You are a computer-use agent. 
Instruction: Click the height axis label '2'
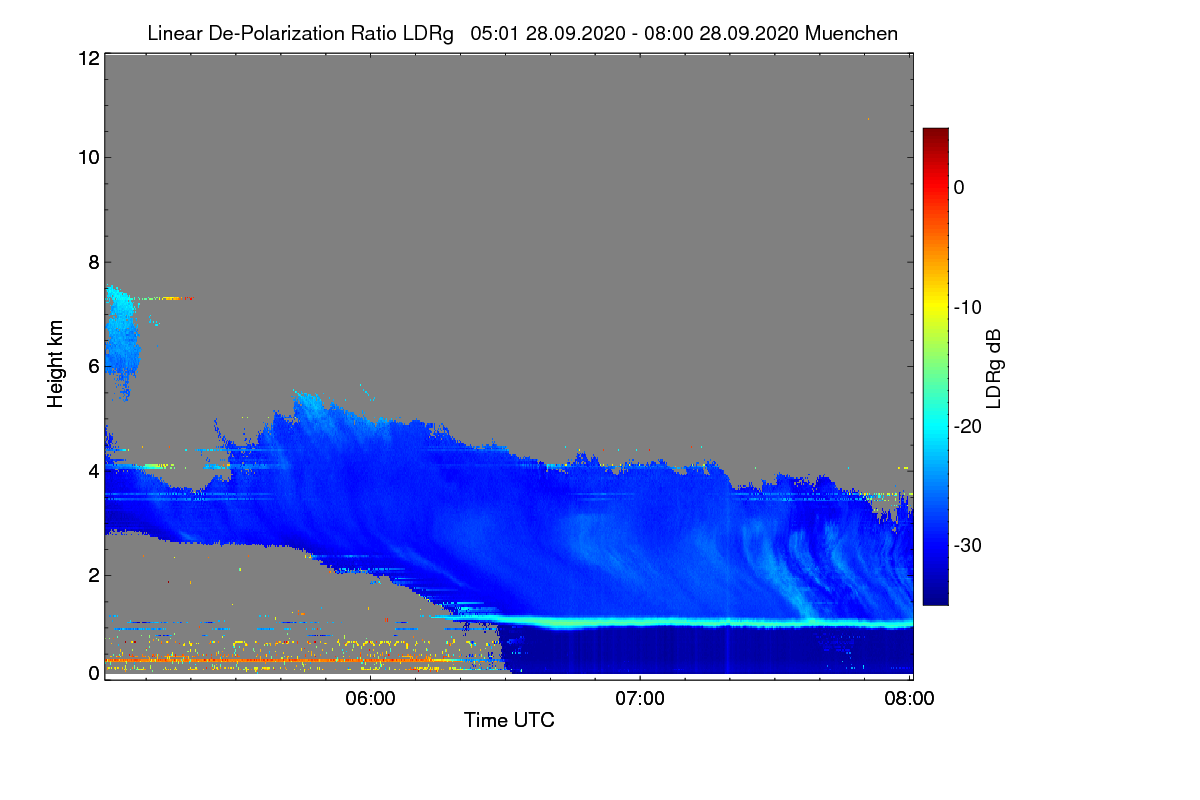(93, 575)
